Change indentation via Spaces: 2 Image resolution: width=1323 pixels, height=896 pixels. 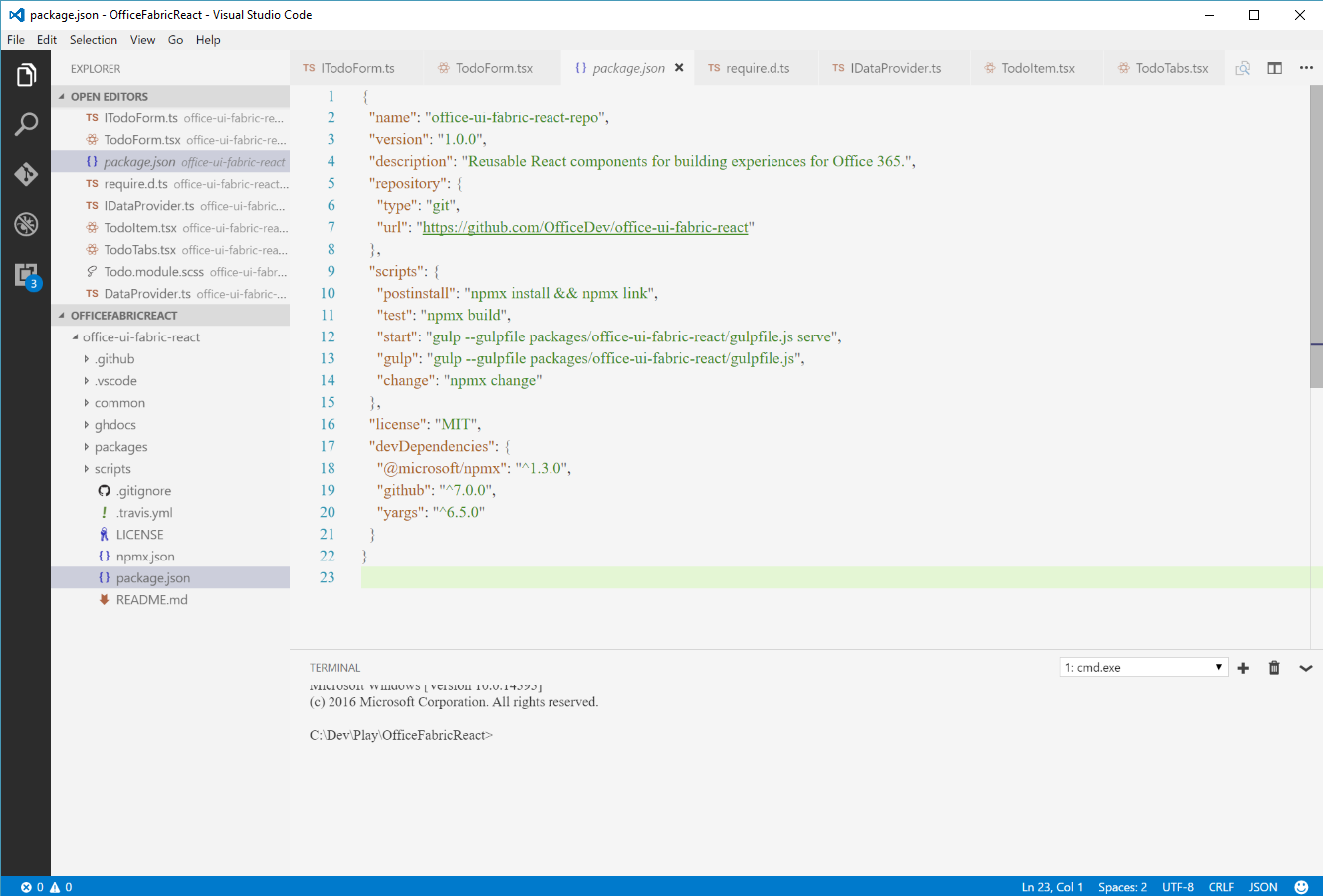(1122, 887)
